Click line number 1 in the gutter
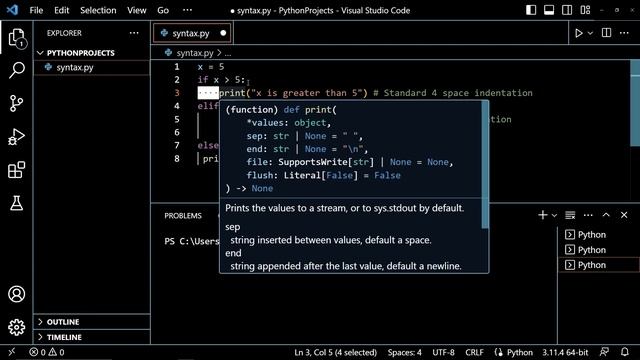 tap(177, 67)
